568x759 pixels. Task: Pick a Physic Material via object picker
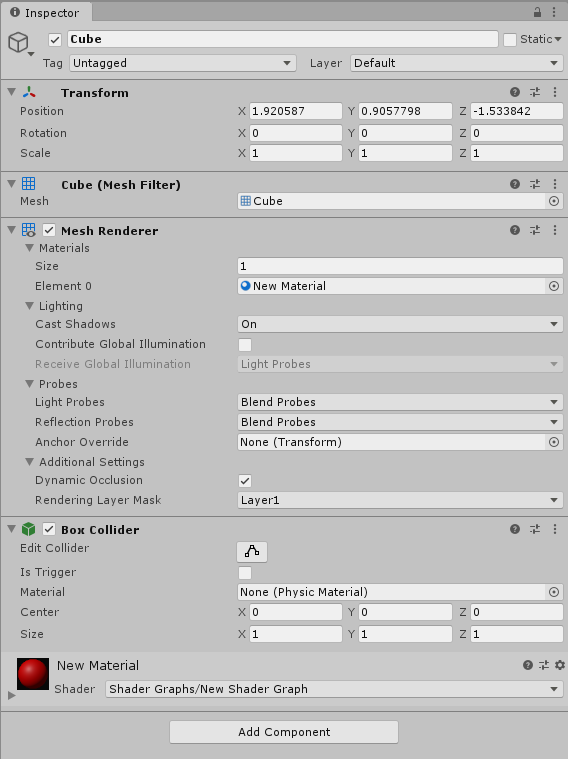click(x=554, y=592)
